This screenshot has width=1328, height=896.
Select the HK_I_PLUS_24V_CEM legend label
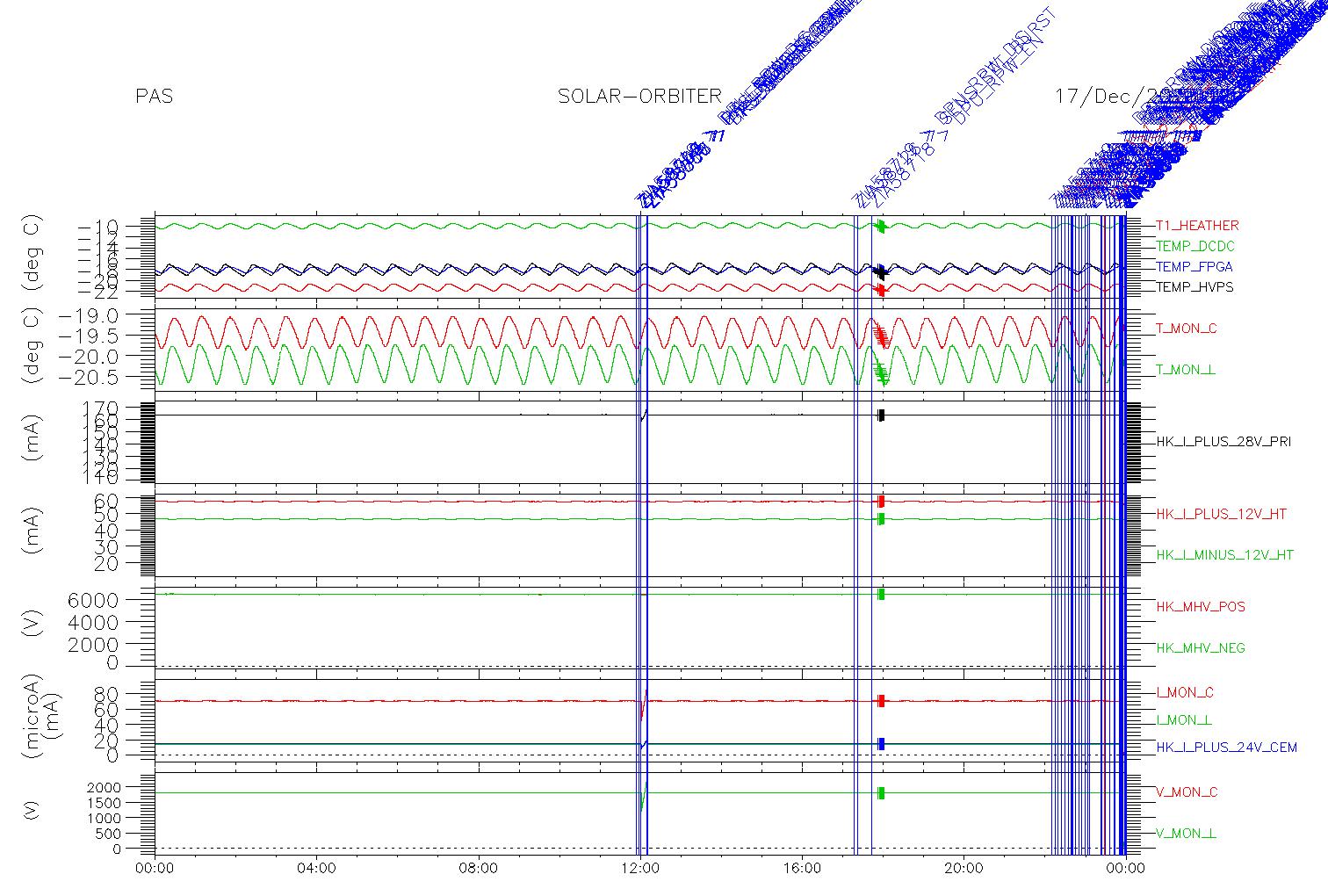[x=1226, y=748]
